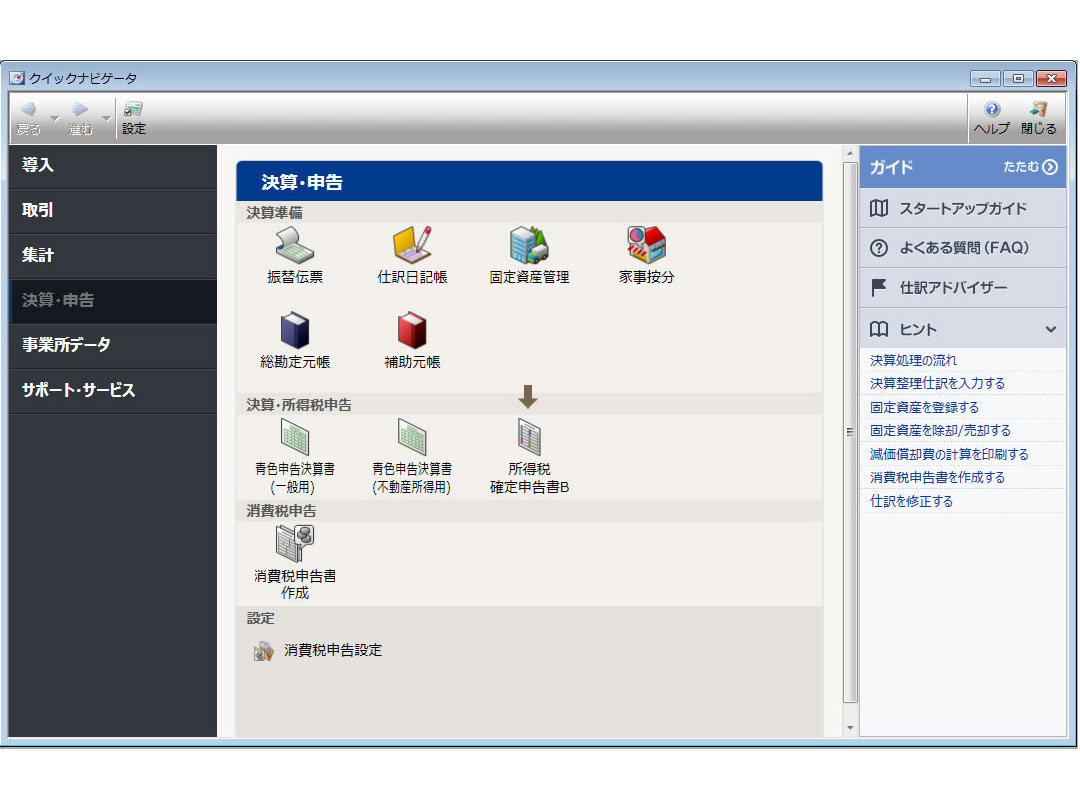Open the 仕訳を修正する hint link
1080x810 pixels.
click(911, 501)
